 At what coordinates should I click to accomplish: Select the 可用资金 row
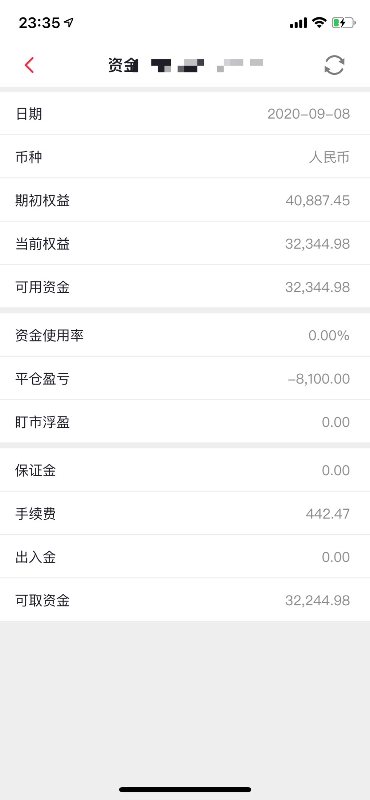click(x=185, y=287)
